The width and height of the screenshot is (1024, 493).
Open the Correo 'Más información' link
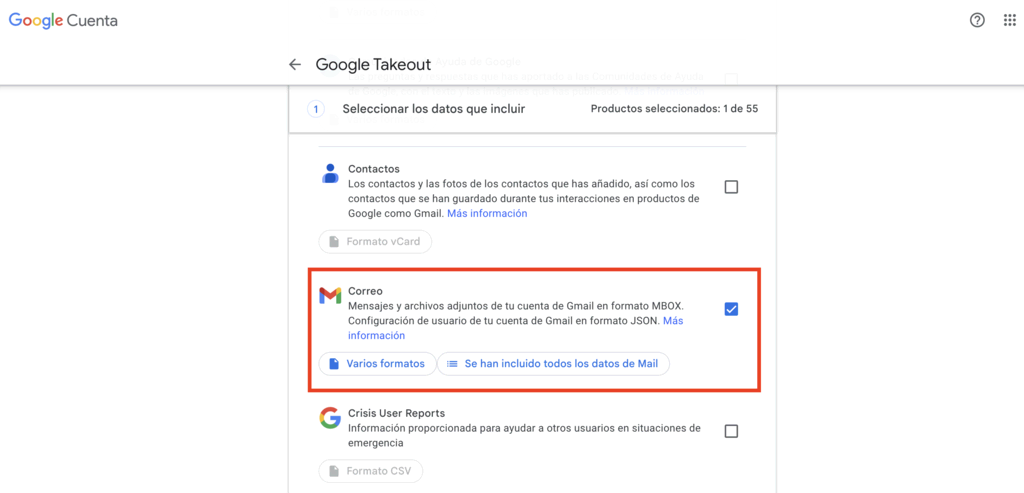(672, 322)
